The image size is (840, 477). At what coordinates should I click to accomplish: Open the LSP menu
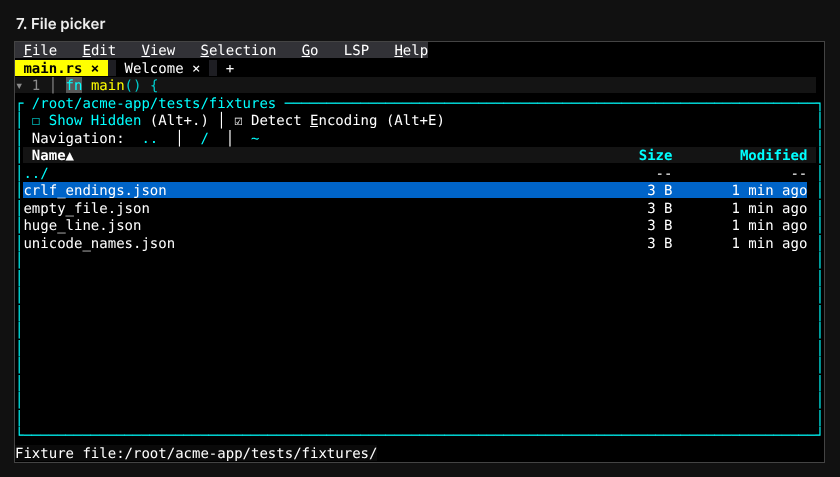[x=356, y=50]
